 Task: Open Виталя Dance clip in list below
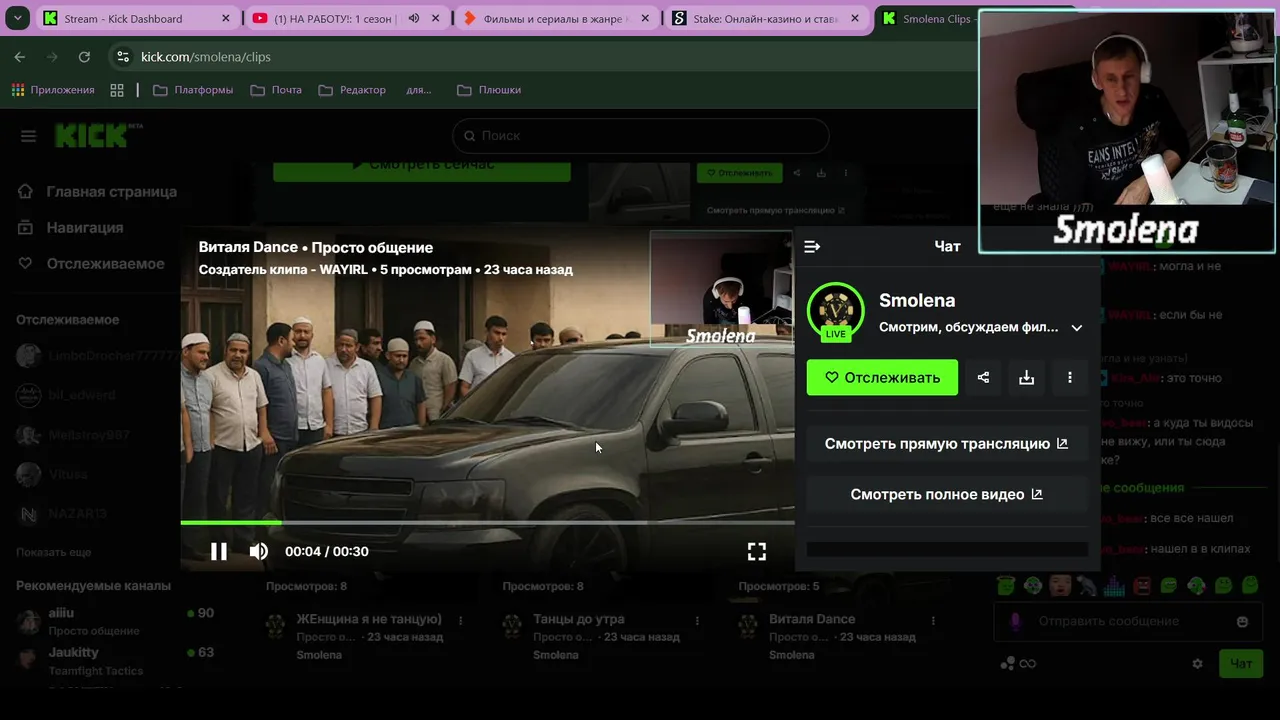coord(812,619)
